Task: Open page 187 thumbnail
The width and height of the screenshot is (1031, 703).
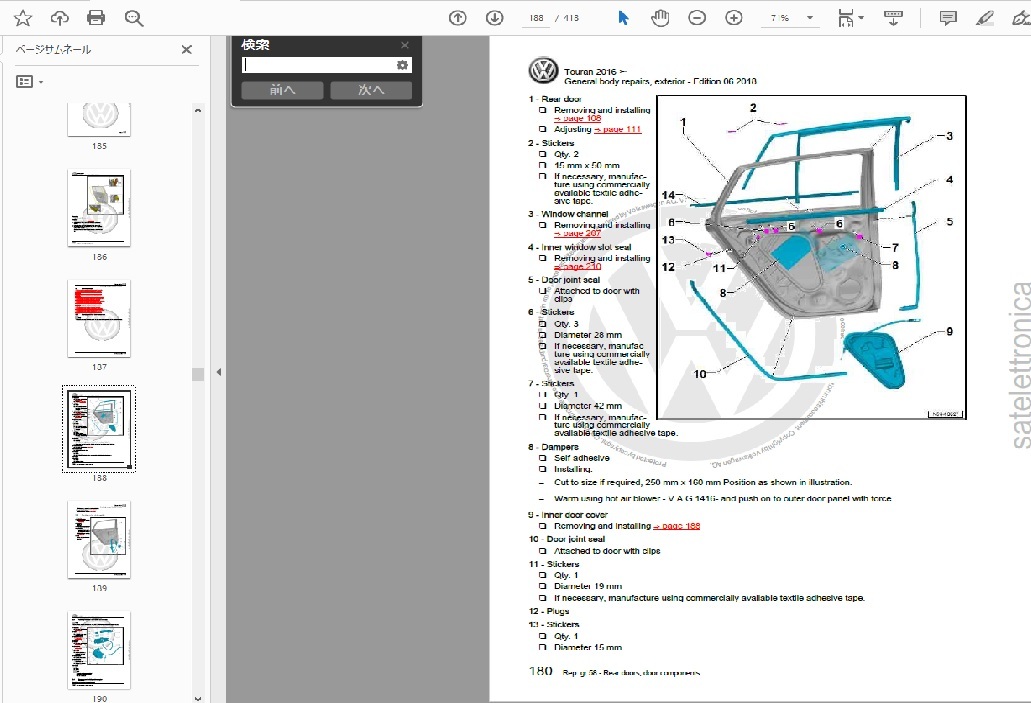Action: (99, 318)
